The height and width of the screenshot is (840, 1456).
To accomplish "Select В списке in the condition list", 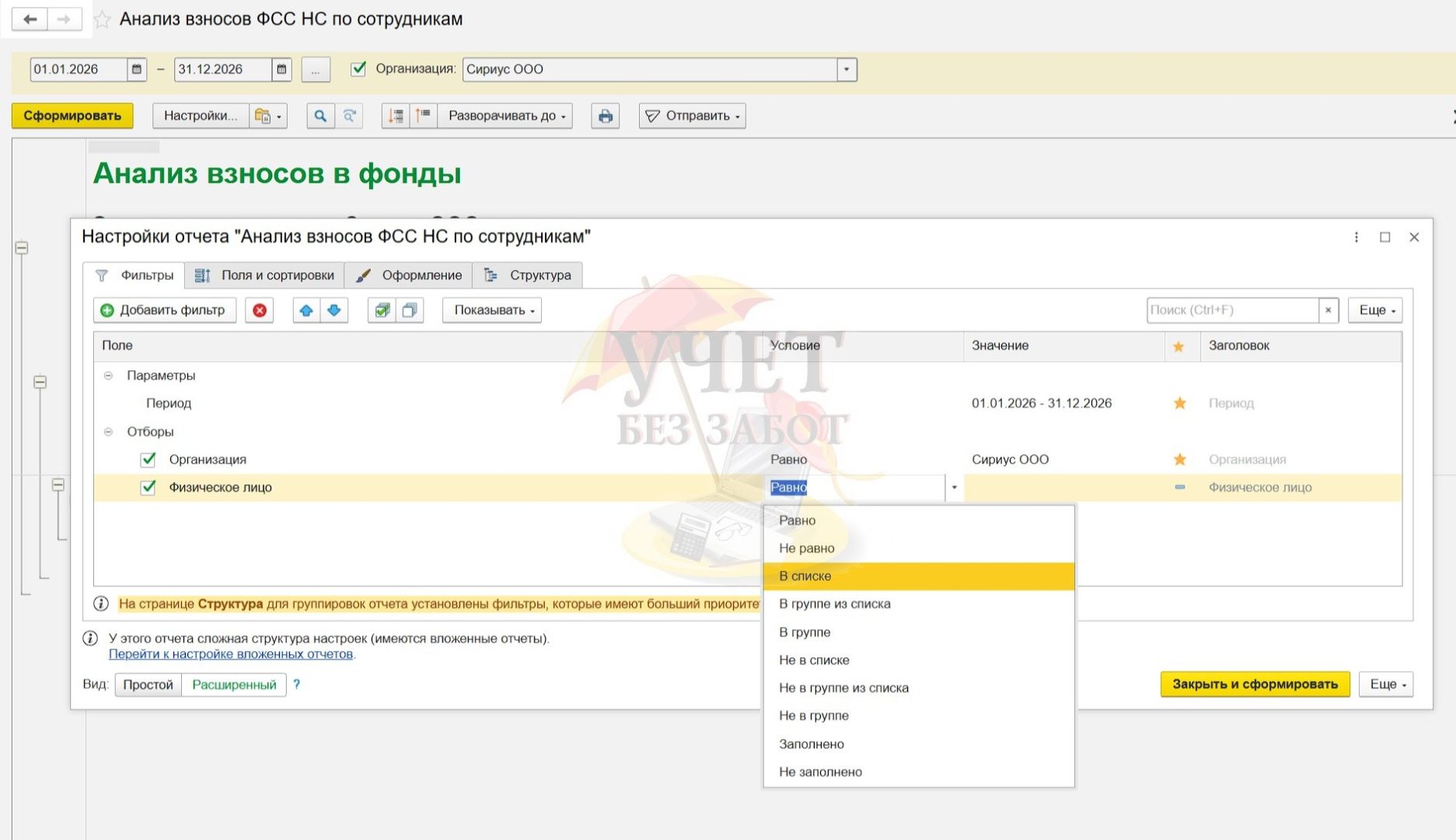I will tap(919, 576).
